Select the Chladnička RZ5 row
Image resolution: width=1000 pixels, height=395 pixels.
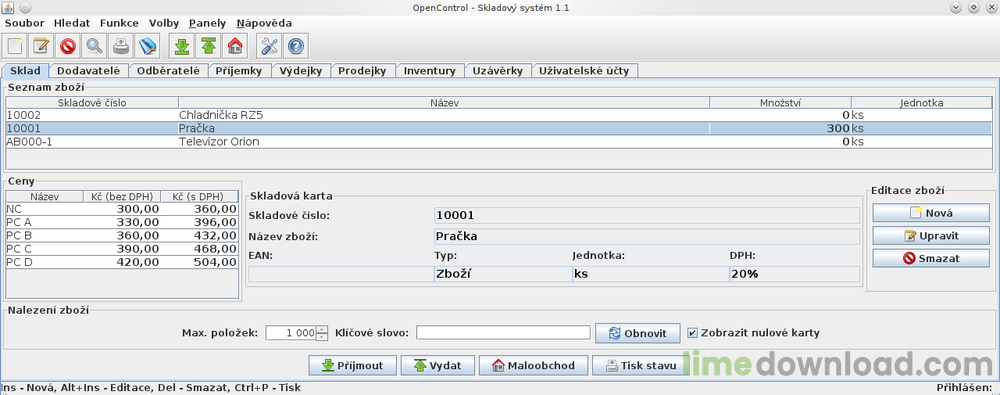coord(499,115)
